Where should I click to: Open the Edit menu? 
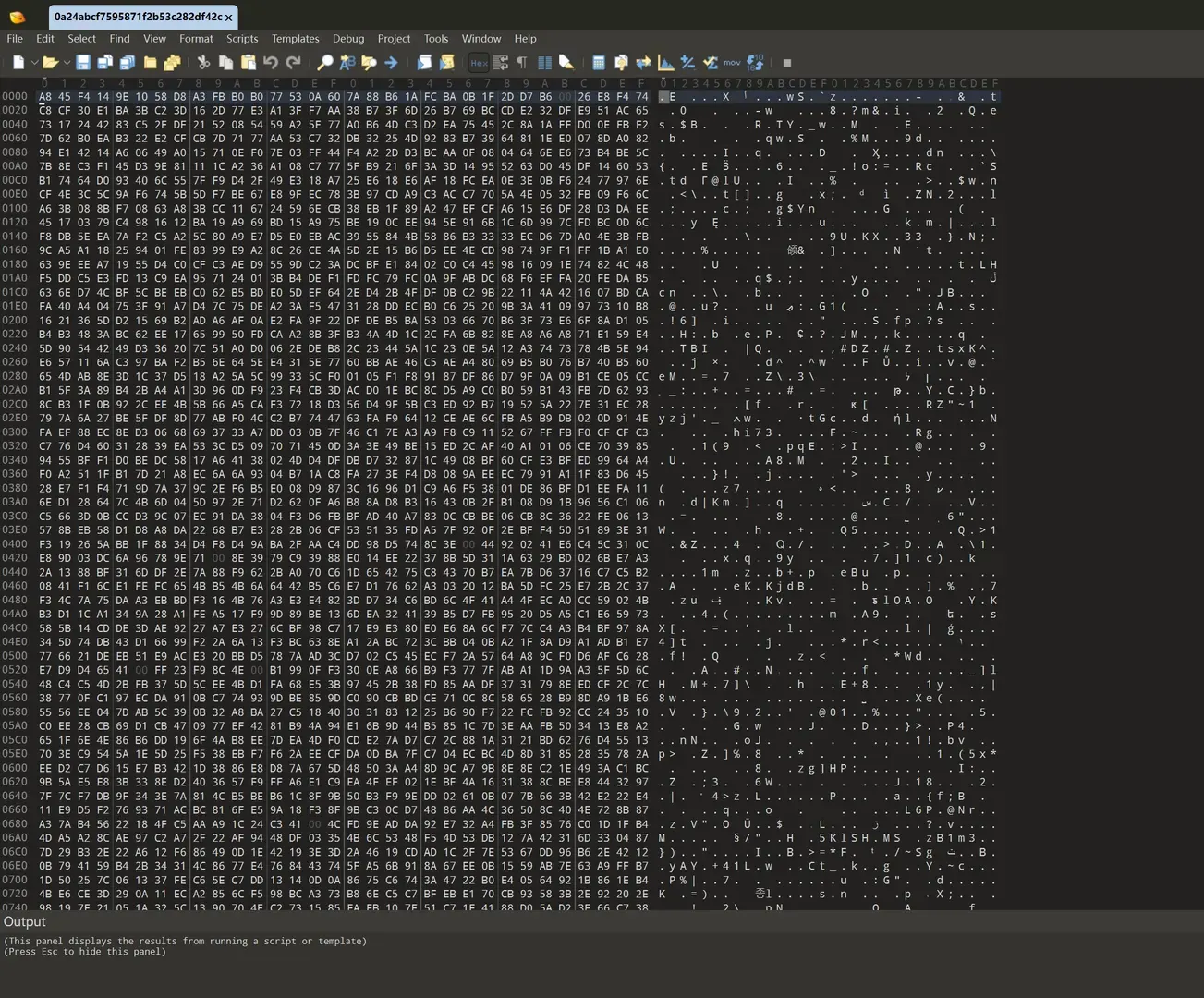[45, 39]
